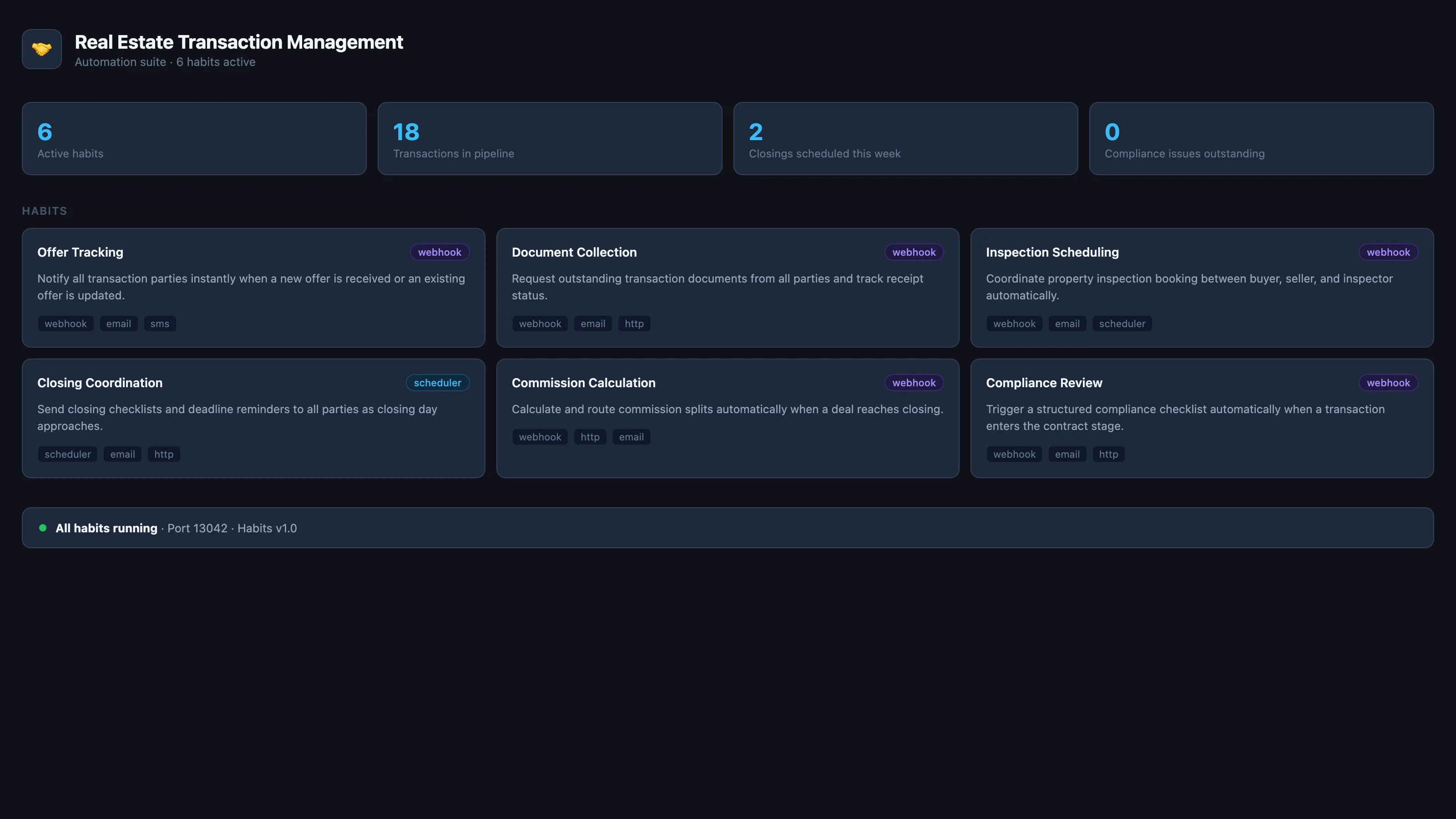Open the Inspection Scheduling habit
Viewport: 1456px width, 819px height.
point(1202,288)
